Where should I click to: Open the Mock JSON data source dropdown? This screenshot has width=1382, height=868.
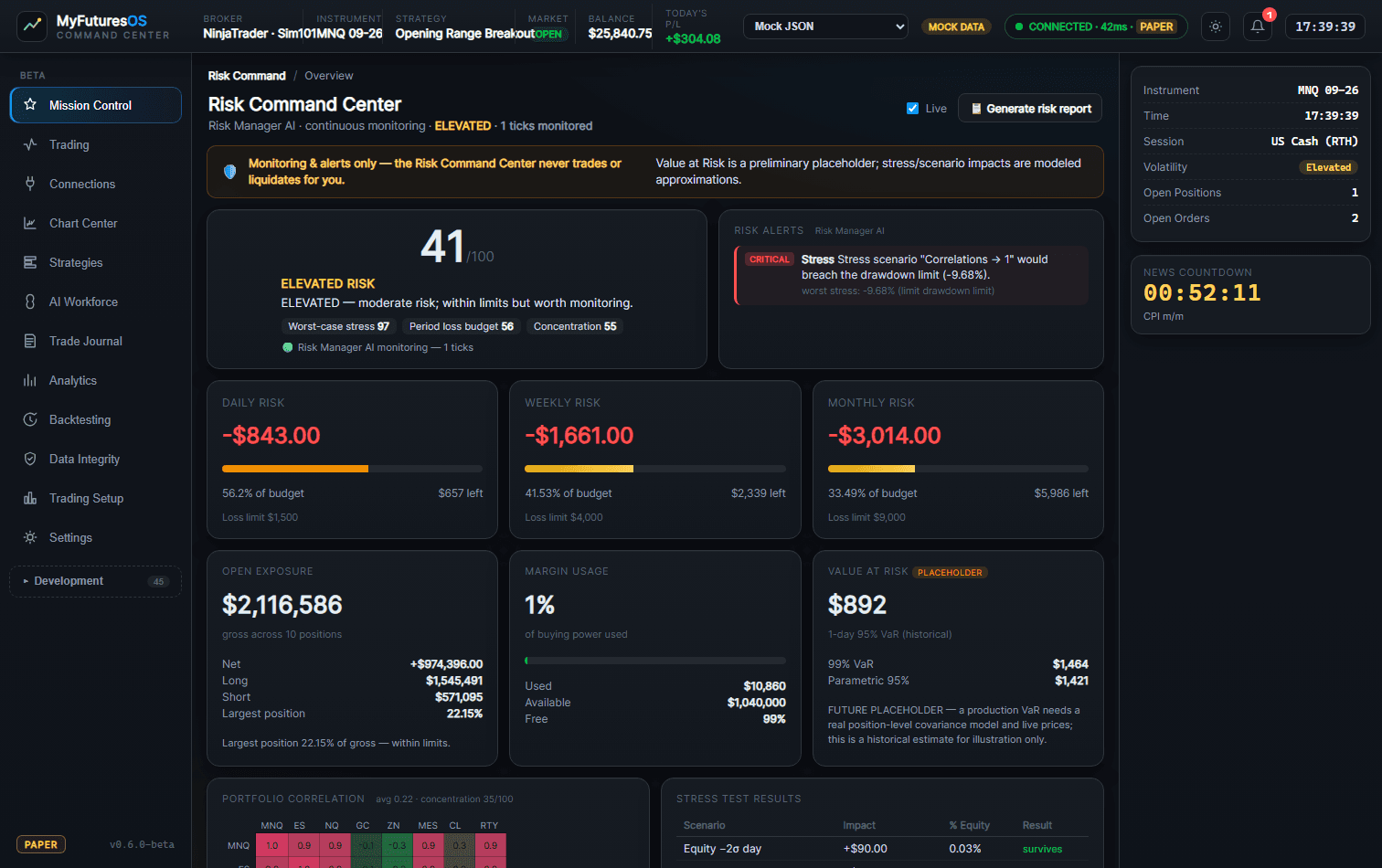[825, 26]
